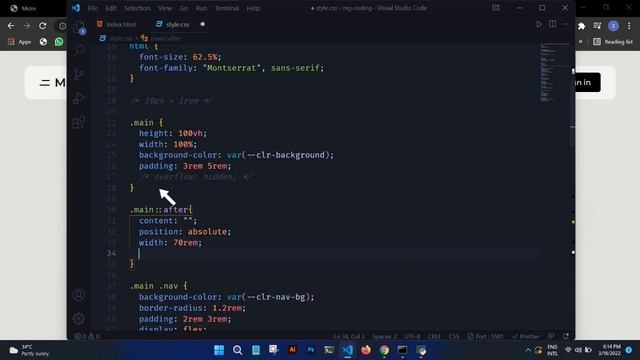Place cursor on line 34 number
Viewport: 640px width, 360px height.
[111, 253]
